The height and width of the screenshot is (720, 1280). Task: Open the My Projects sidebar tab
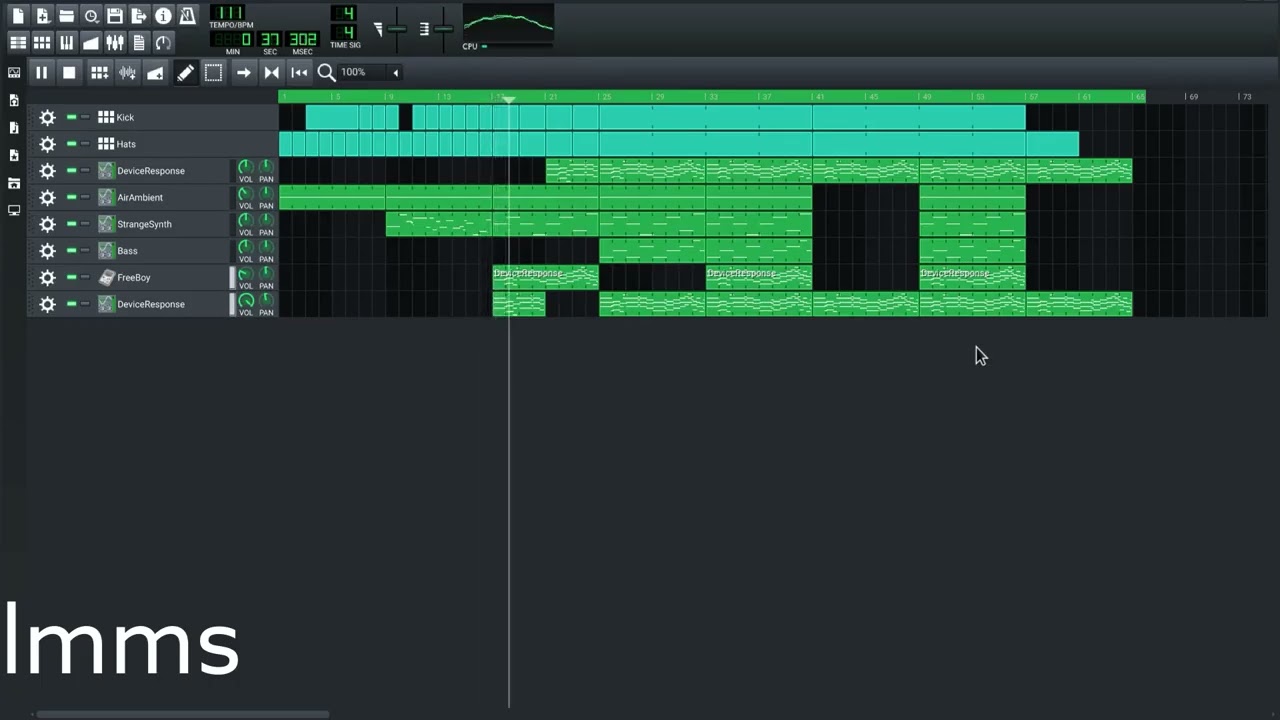click(14, 100)
